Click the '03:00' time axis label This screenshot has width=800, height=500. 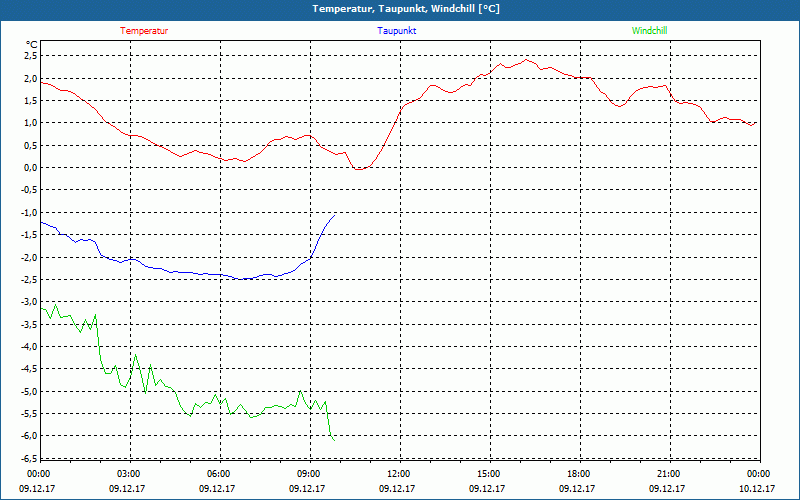(x=129, y=474)
